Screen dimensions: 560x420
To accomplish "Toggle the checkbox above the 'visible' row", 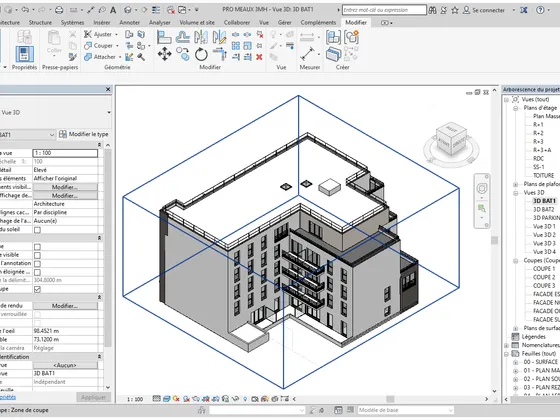I will point(37,247).
